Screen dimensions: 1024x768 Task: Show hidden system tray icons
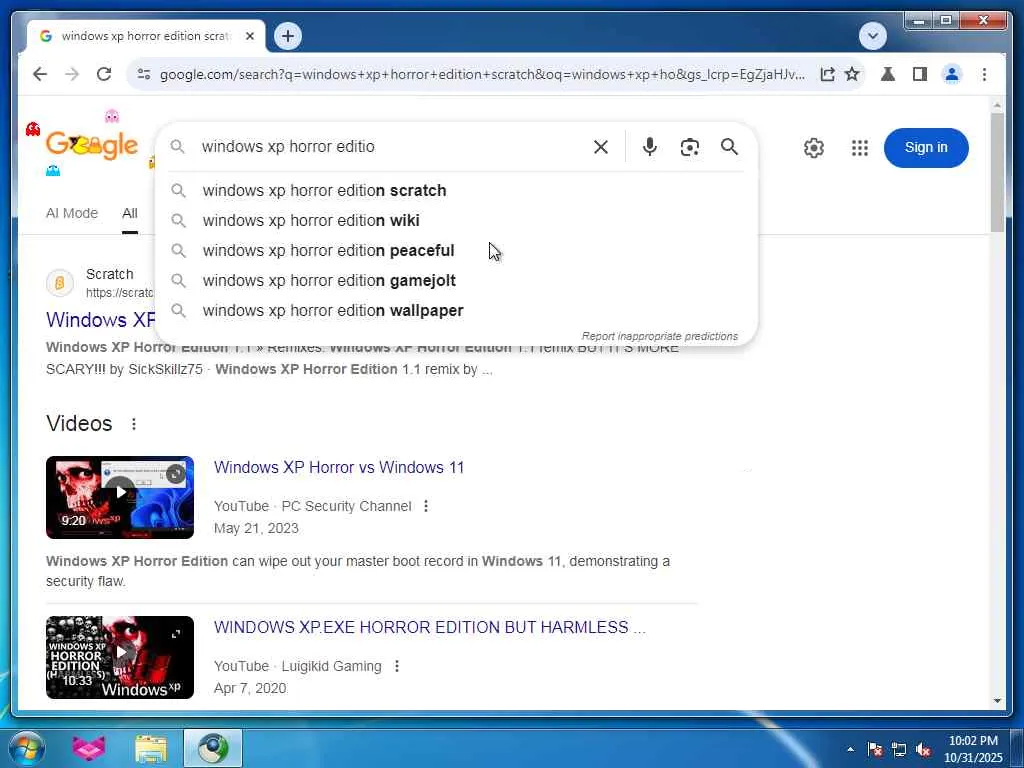[x=850, y=749]
